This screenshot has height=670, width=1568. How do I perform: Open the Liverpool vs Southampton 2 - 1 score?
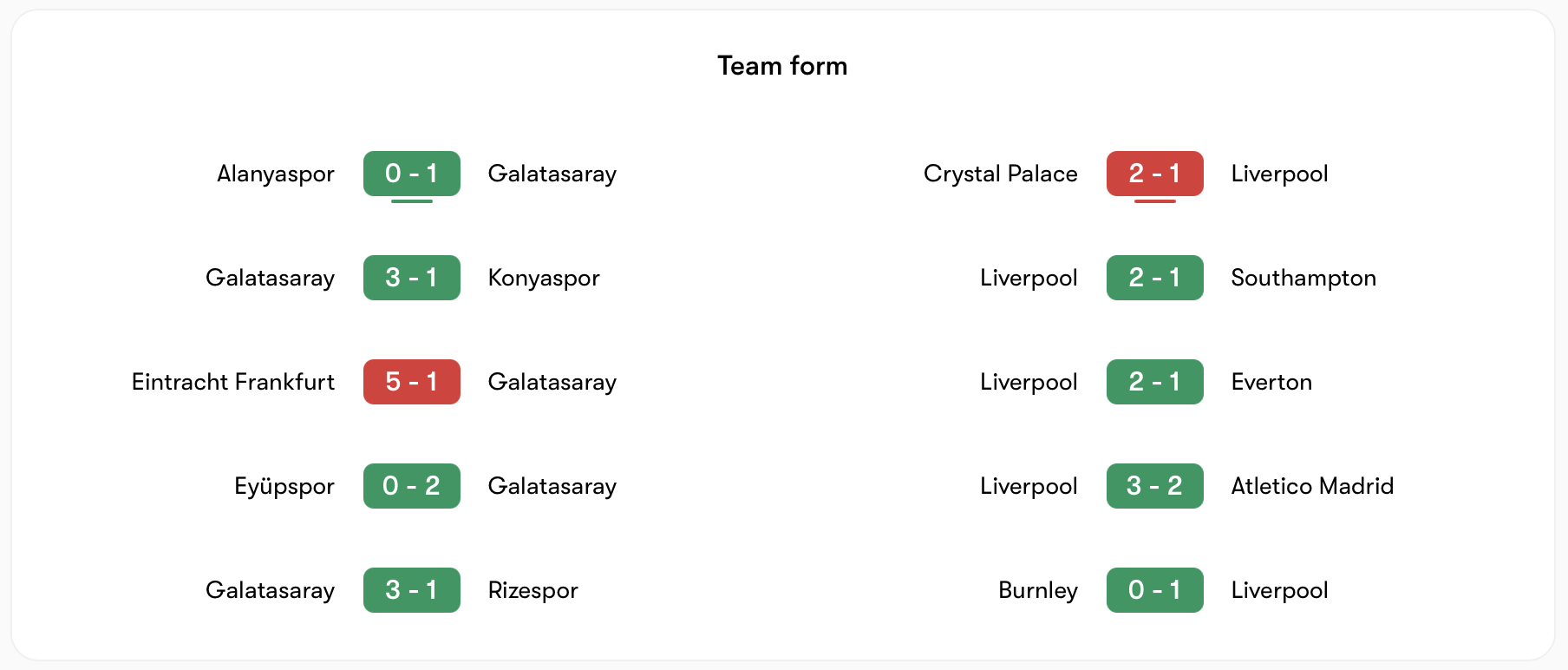(1154, 278)
